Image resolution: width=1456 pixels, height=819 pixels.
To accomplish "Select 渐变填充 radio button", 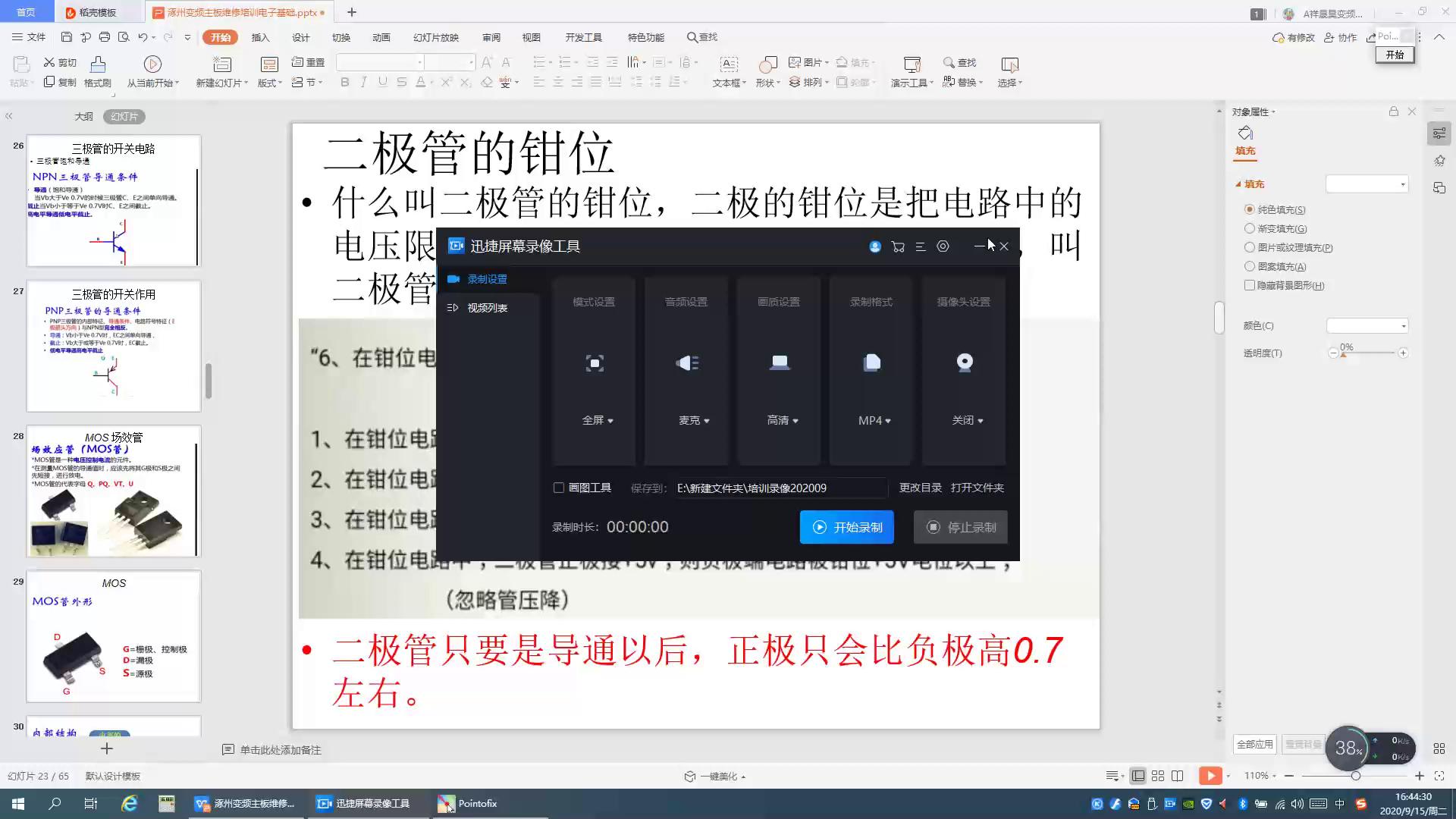I will 1249,228.
